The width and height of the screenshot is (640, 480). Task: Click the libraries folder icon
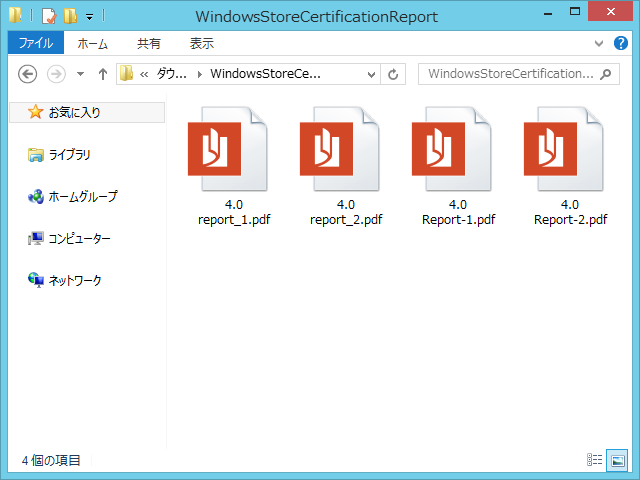[x=36, y=155]
